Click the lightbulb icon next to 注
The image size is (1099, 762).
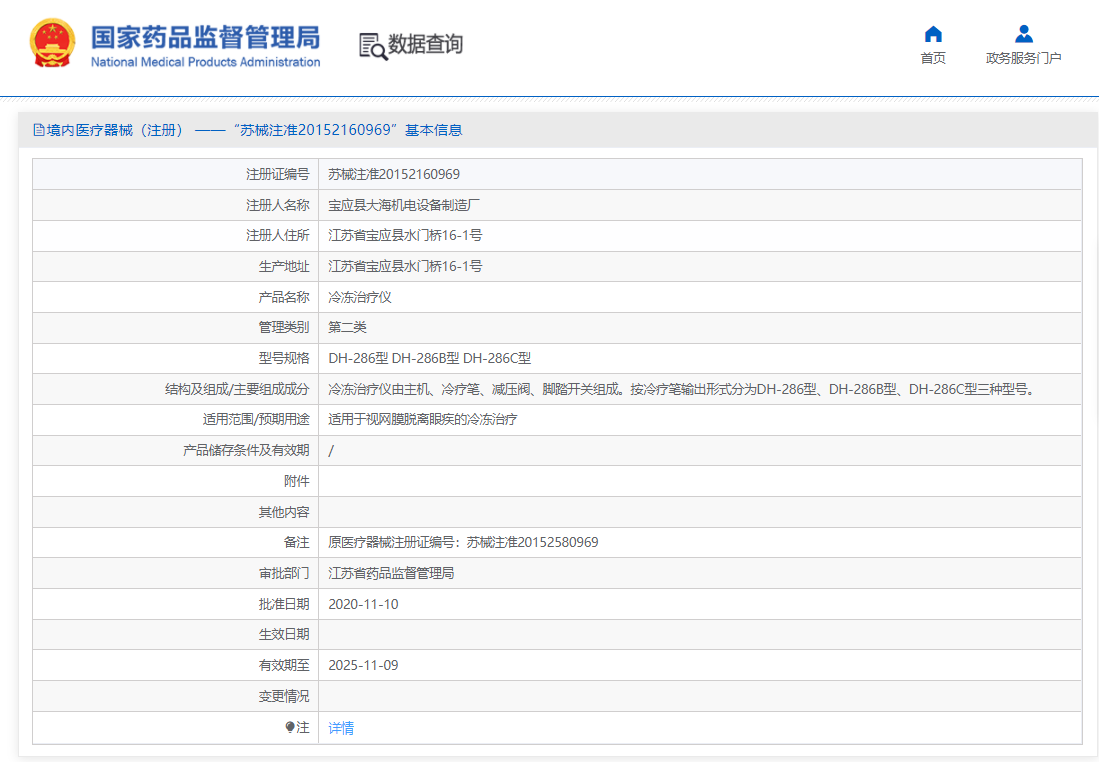289,727
